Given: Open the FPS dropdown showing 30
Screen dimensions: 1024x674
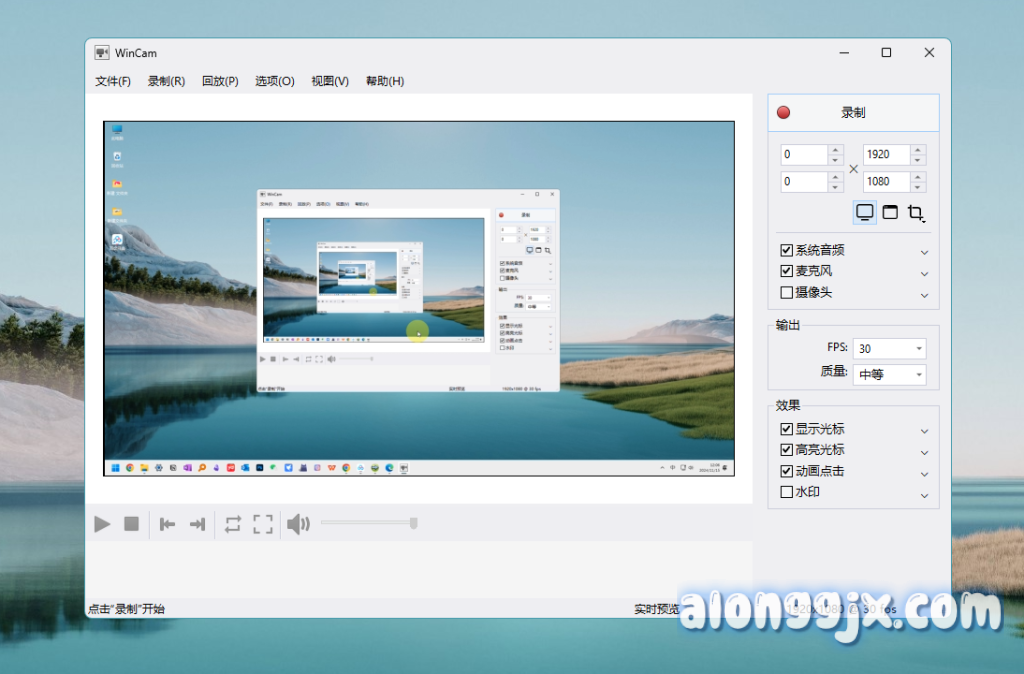Looking at the screenshot, I should pyautogui.click(x=890, y=349).
